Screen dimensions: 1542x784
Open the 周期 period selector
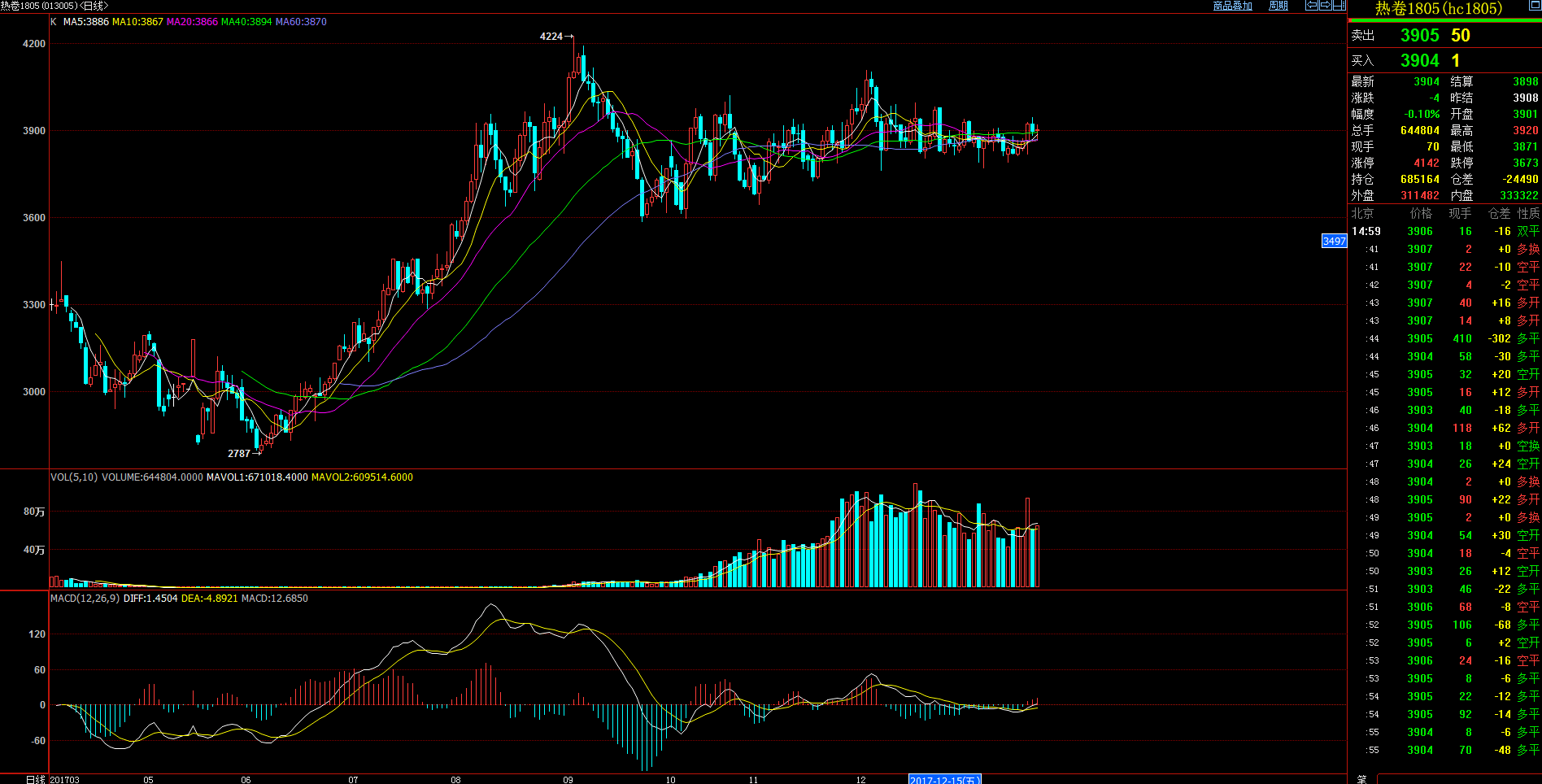(1278, 6)
